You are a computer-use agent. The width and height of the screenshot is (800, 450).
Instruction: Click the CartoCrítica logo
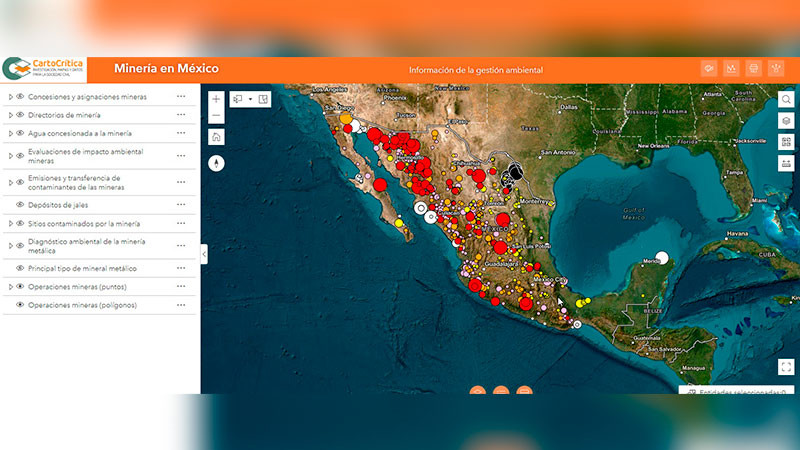tap(43, 69)
